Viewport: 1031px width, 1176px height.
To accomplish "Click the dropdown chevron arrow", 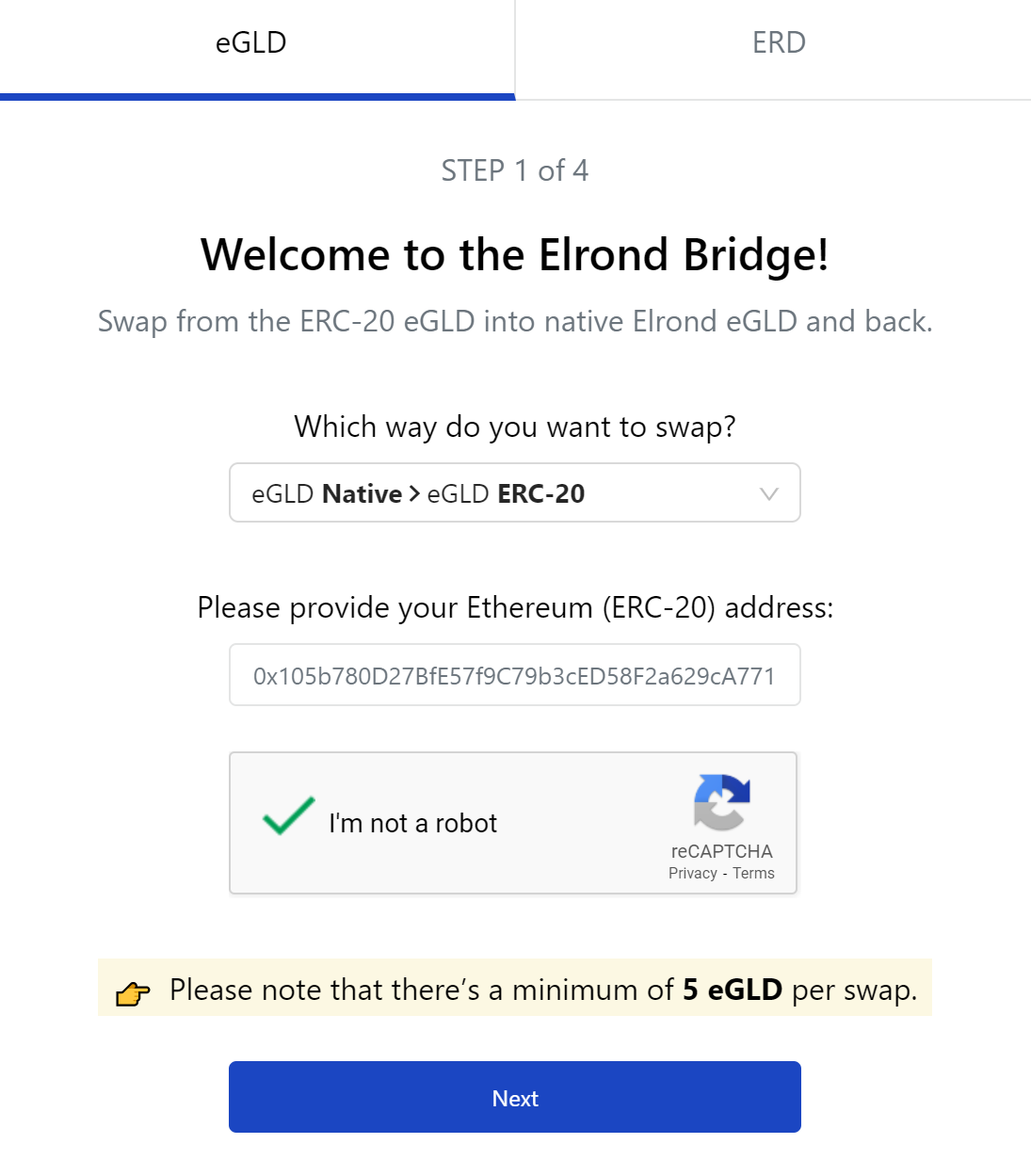I will [x=769, y=493].
